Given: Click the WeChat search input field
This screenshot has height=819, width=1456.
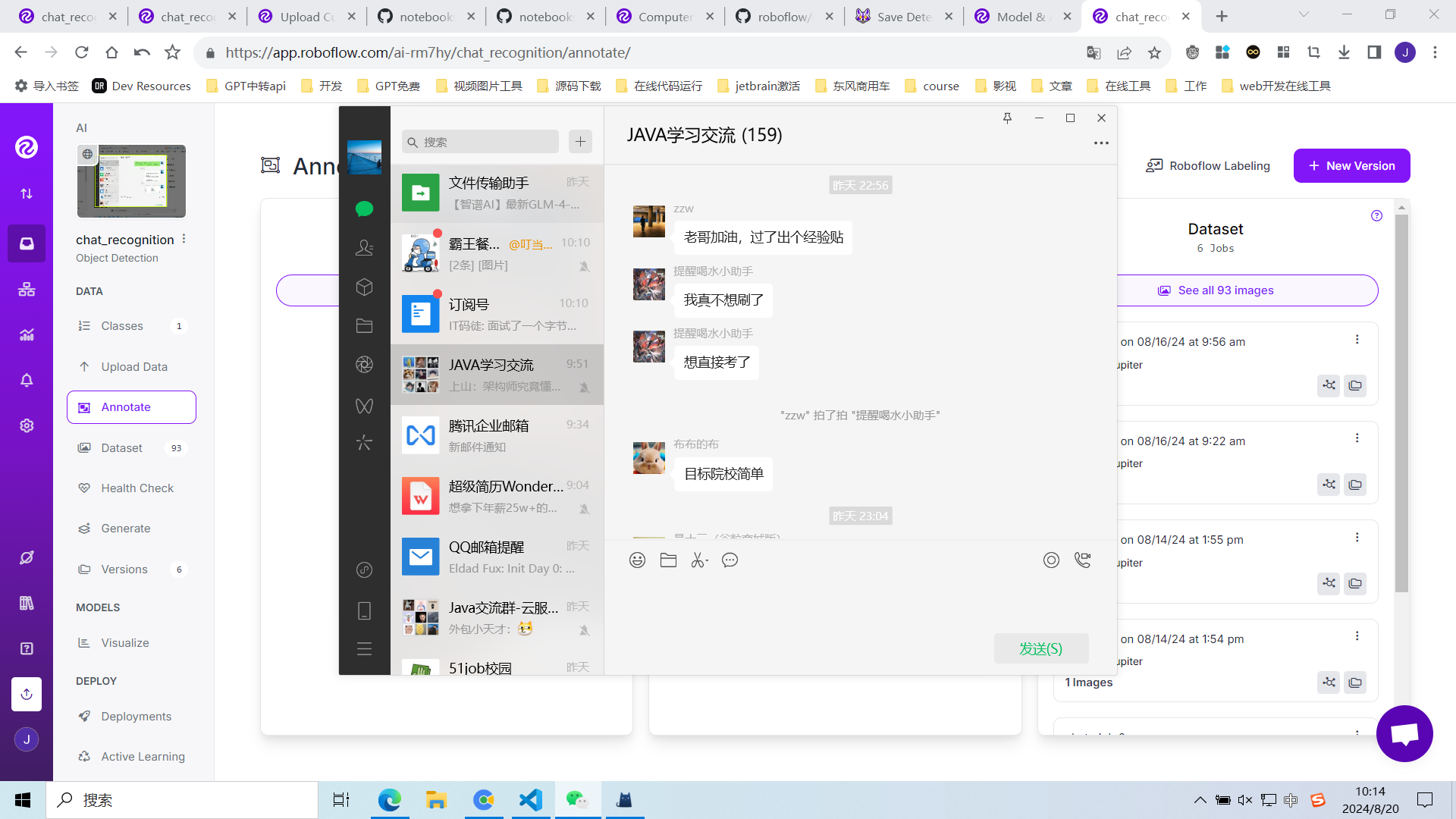Looking at the screenshot, I should (x=485, y=142).
